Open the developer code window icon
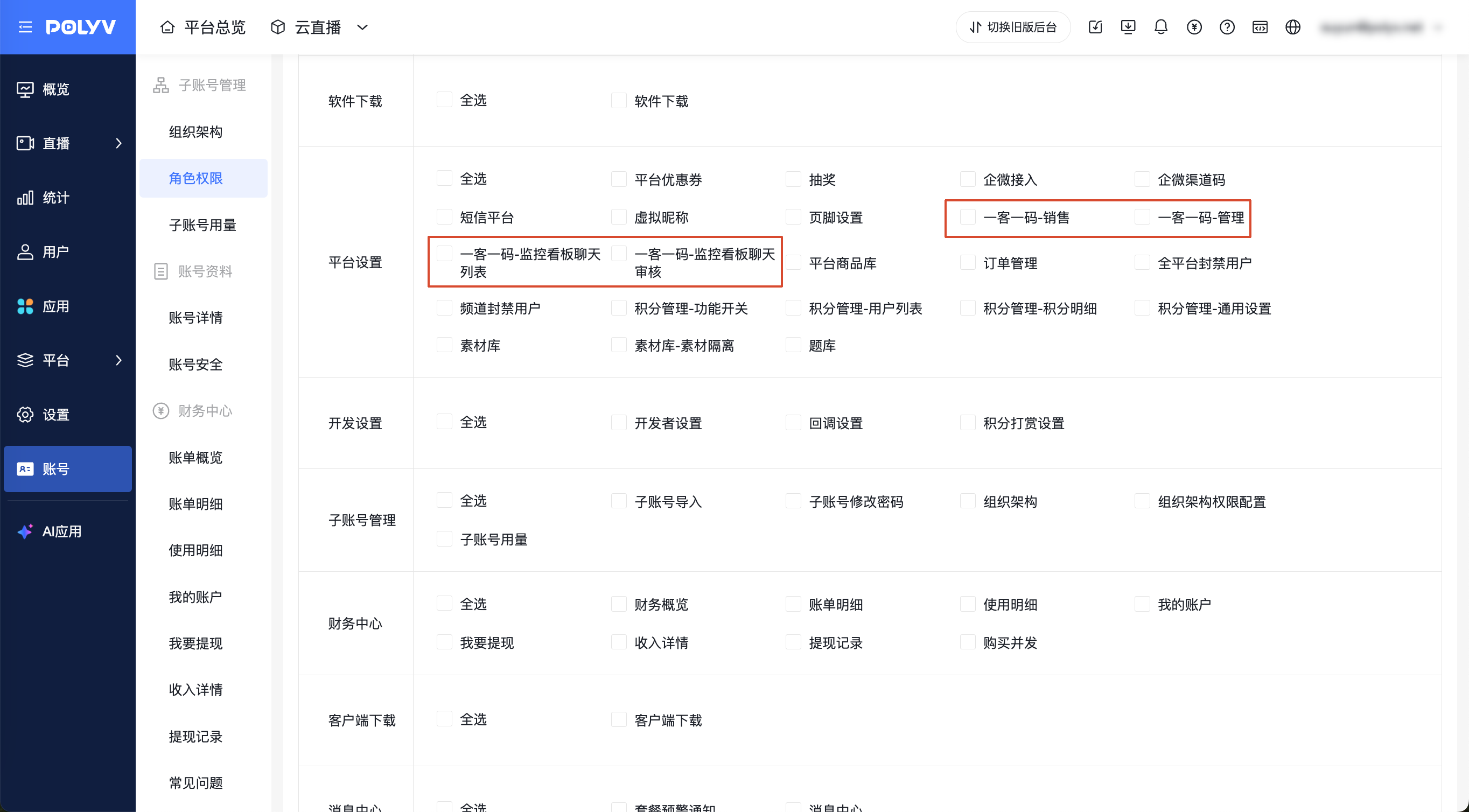 click(x=1260, y=27)
